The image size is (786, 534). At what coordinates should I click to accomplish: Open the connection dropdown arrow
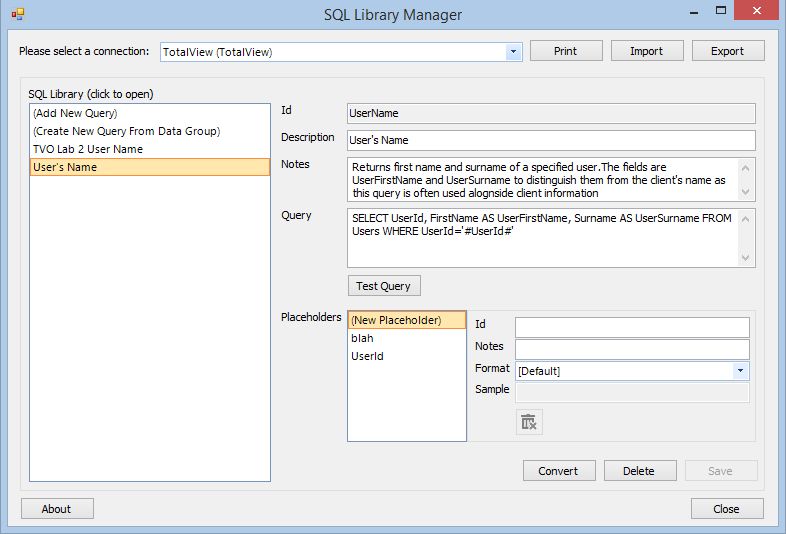click(x=513, y=52)
